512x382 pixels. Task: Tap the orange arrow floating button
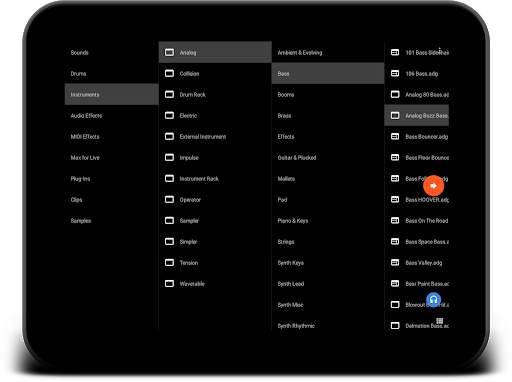pyautogui.click(x=433, y=186)
